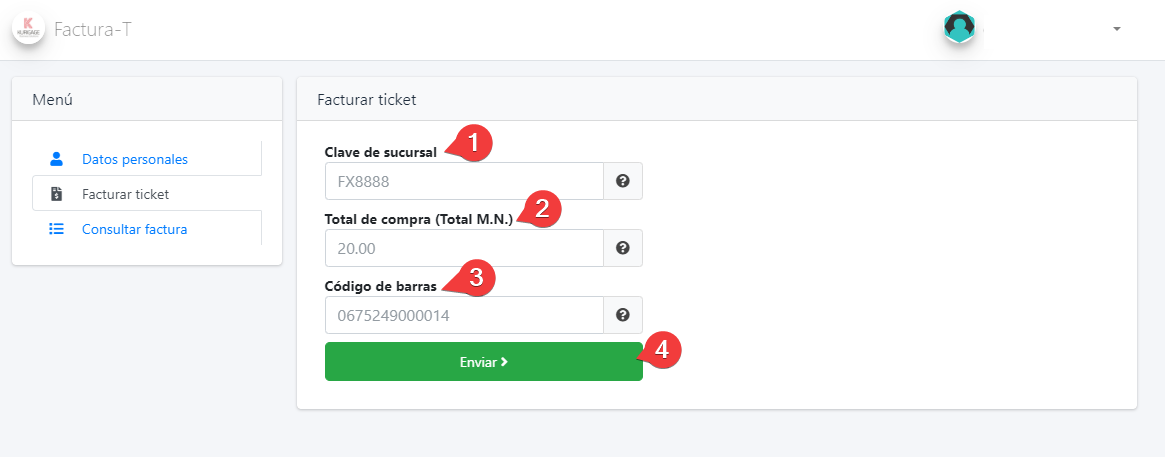Click the Clave de sucursal field label

pyautogui.click(x=380, y=152)
